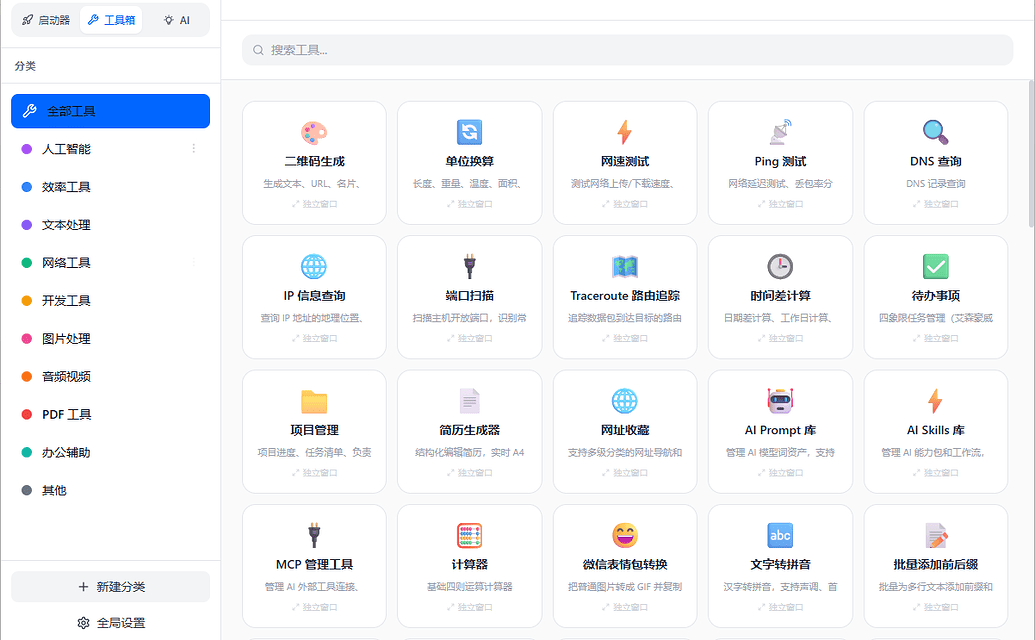Click the tool grid vertical scrollbar
The image size is (1035, 640).
tap(1031, 153)
